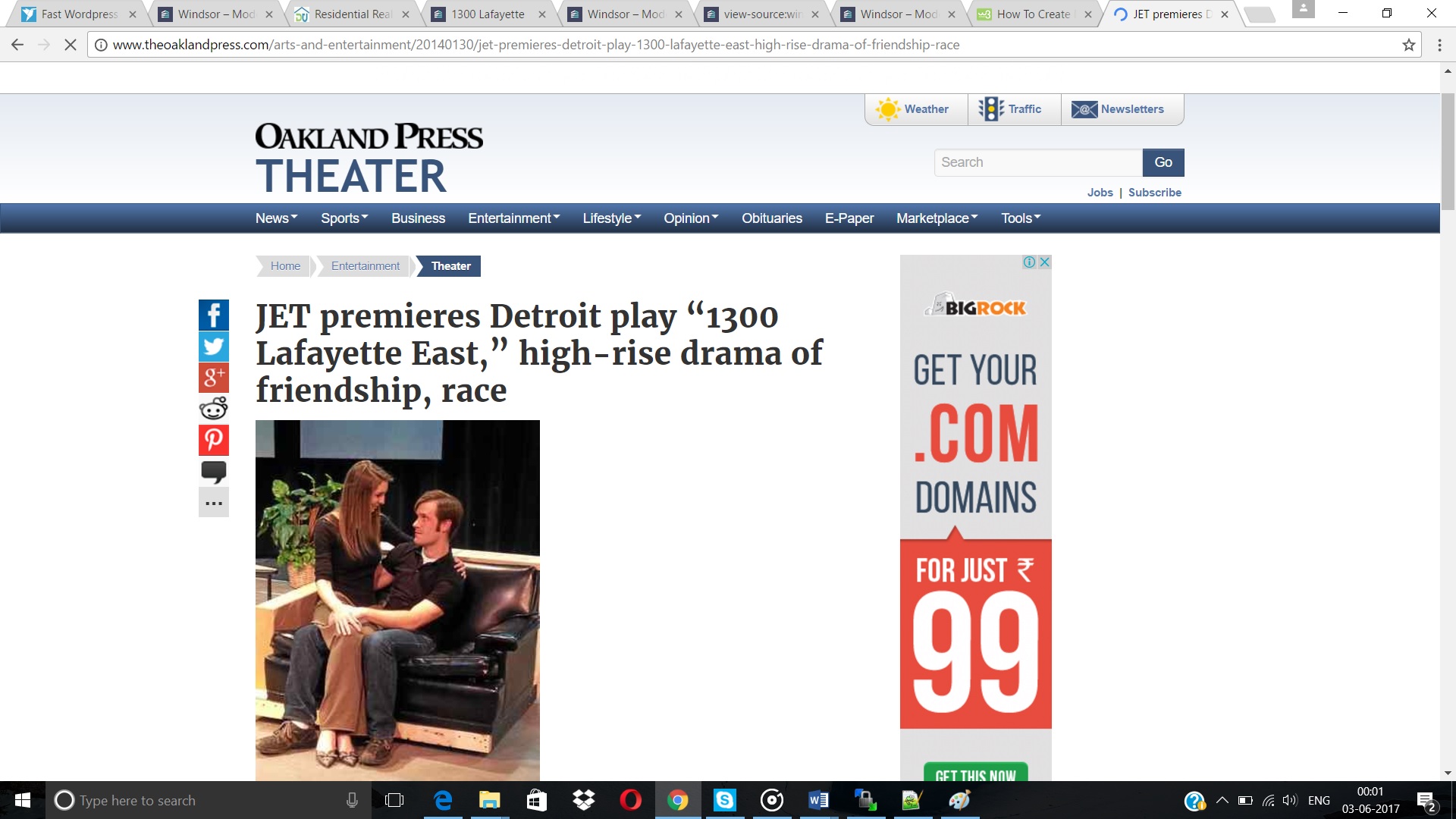This screenshot has width=1456, height=819.
Task: Open Obituaries in navigation bar
Action: (x=771, y=218)
